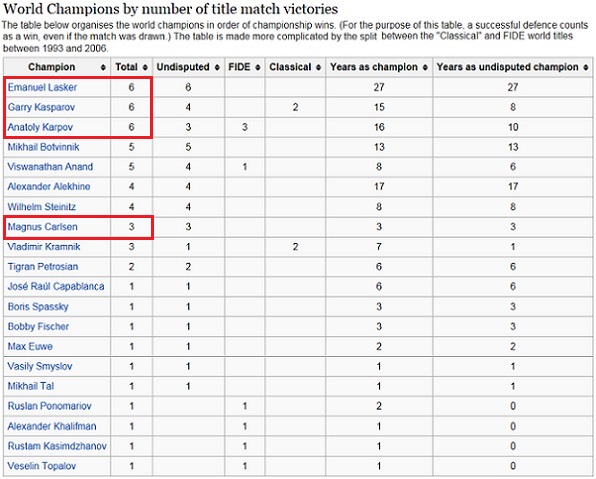596x479 pixels.
Task: Sort by Classical column arrow icon
Action: 318,67
